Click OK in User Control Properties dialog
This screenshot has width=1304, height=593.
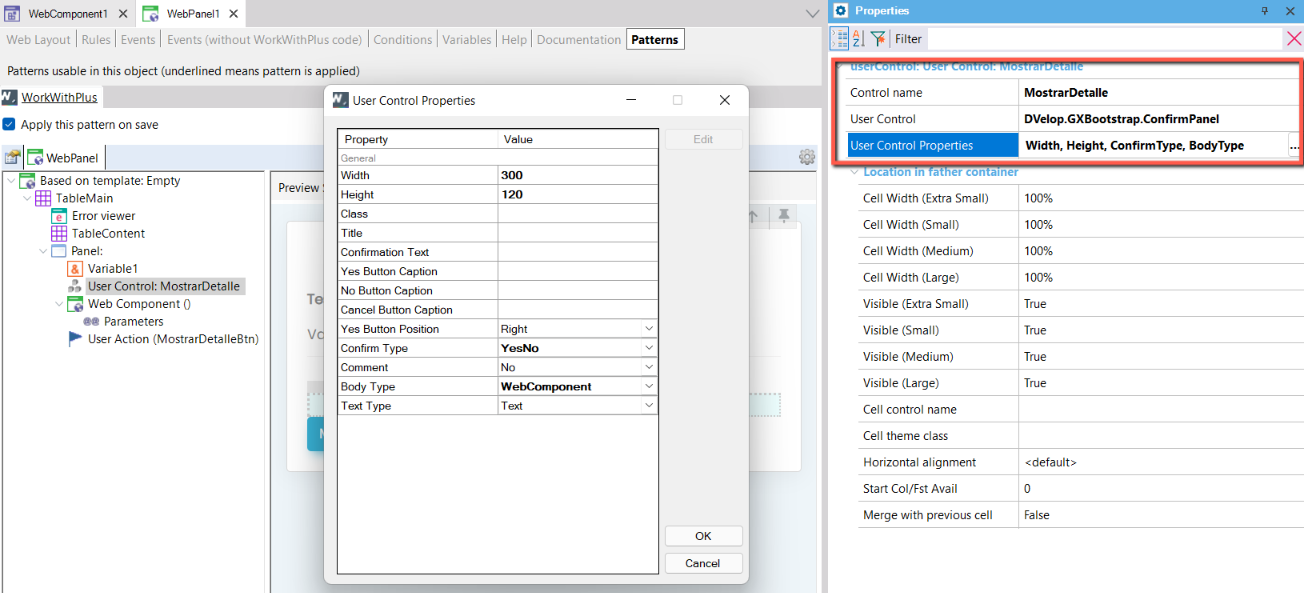tap(703, 536)
